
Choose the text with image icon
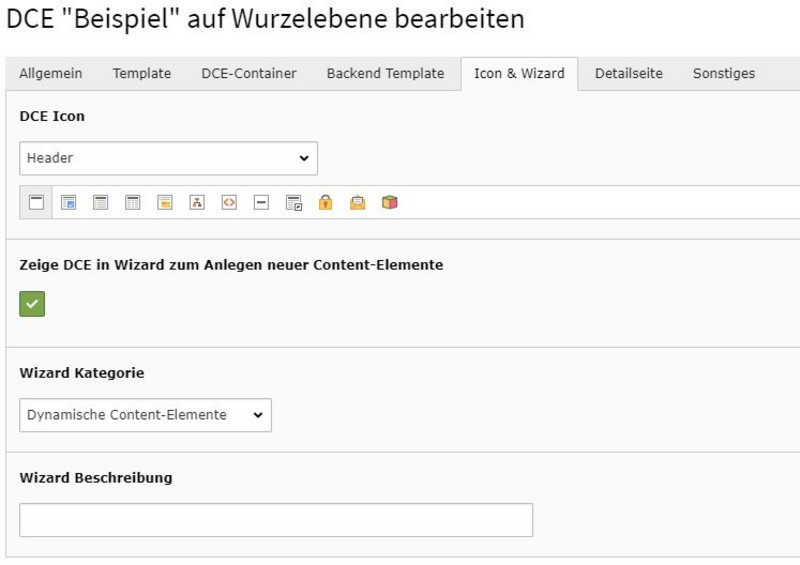68,202
